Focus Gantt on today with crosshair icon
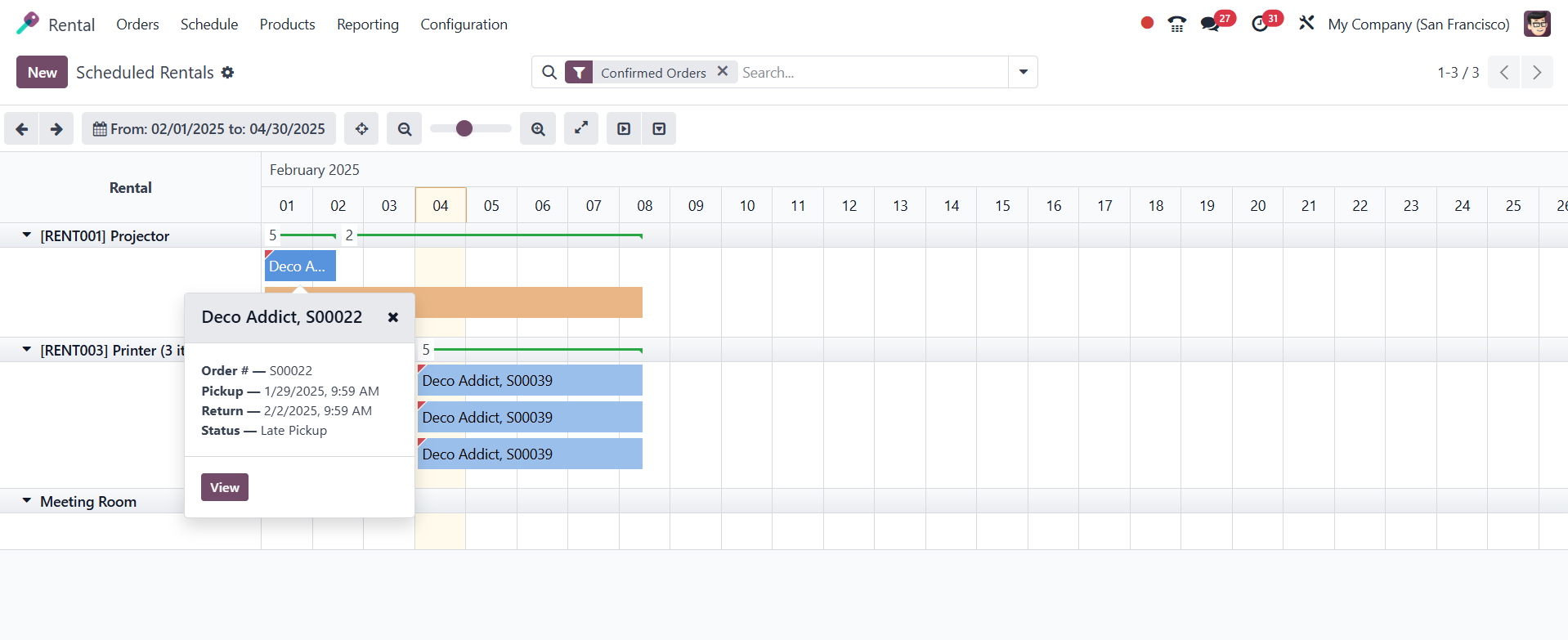This screenshot has width=1568, height=640. tap(361, 129)
